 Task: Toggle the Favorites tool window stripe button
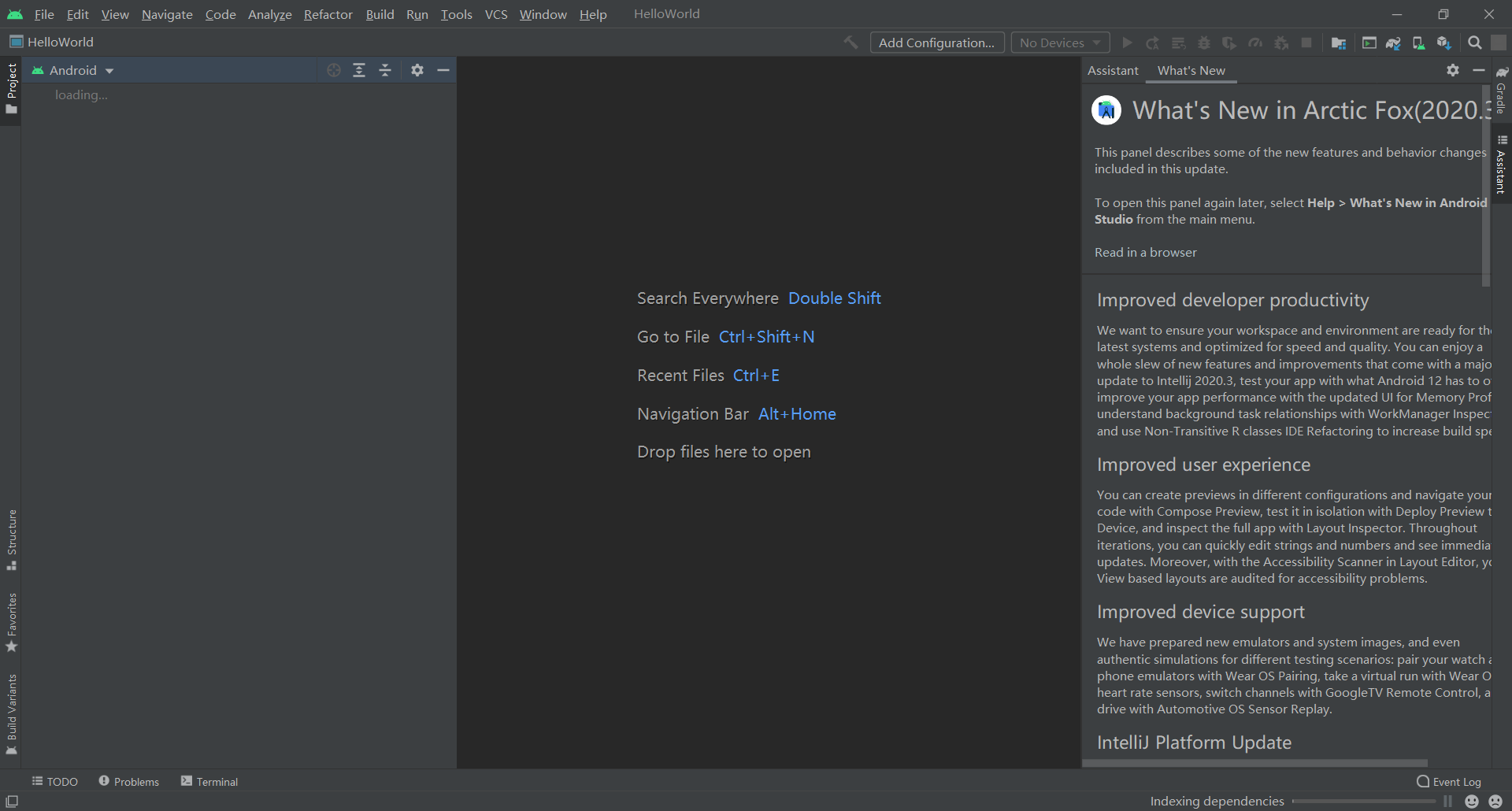11,623
